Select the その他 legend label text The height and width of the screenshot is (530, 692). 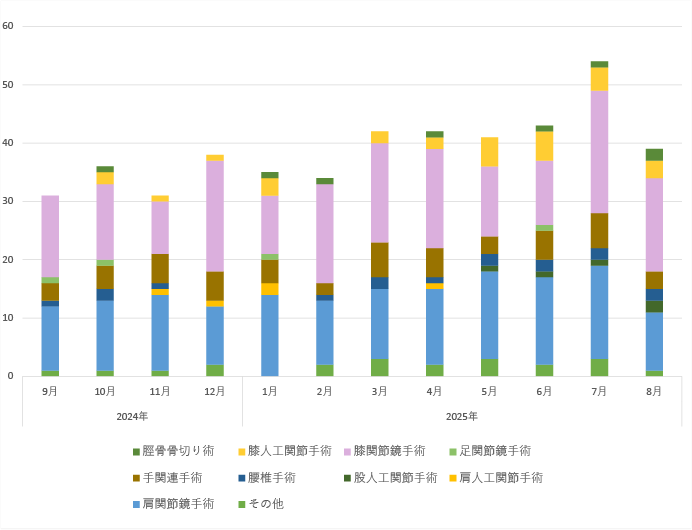click(x=265, y=504)
